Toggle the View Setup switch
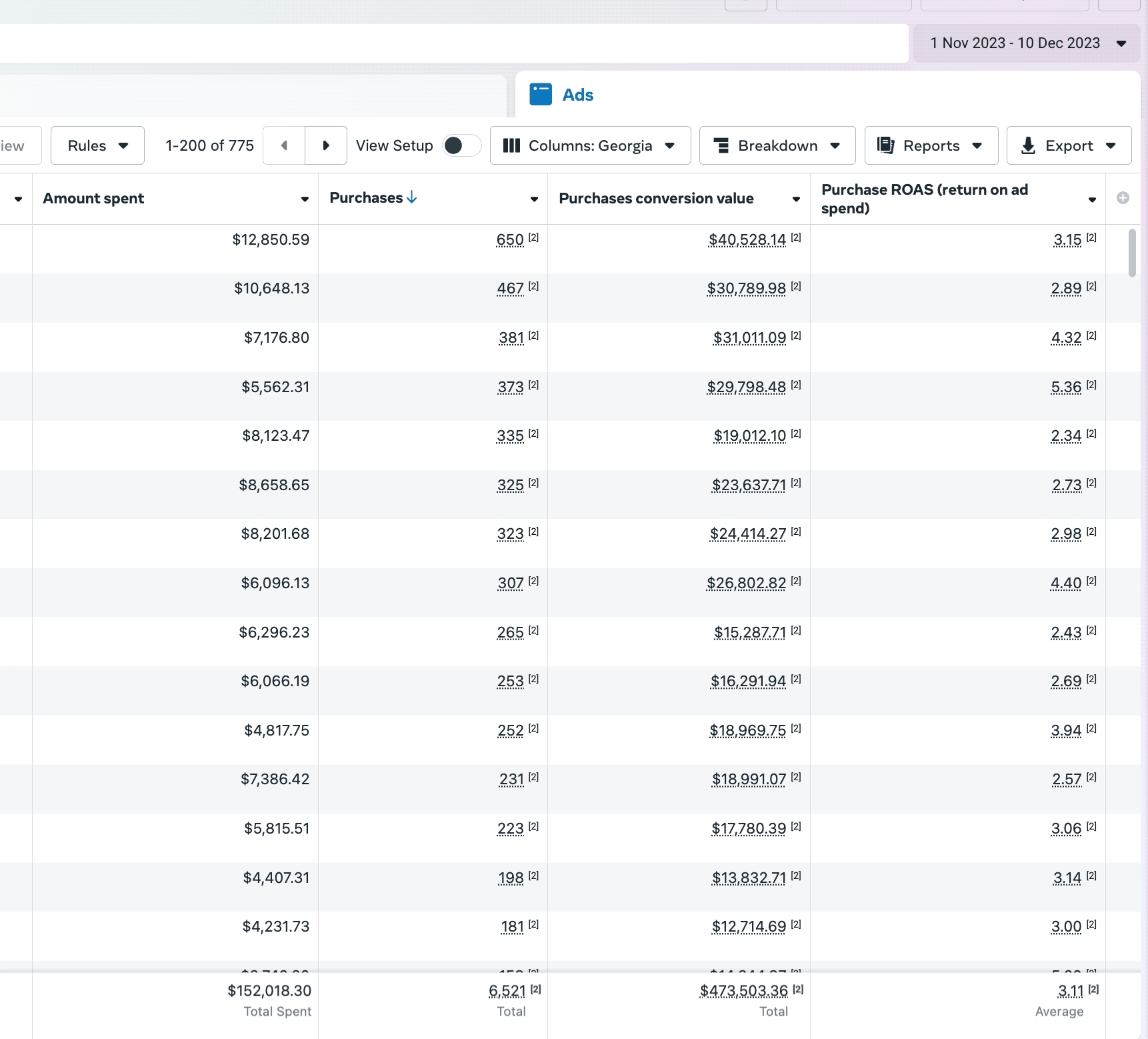 pos(461,145)
